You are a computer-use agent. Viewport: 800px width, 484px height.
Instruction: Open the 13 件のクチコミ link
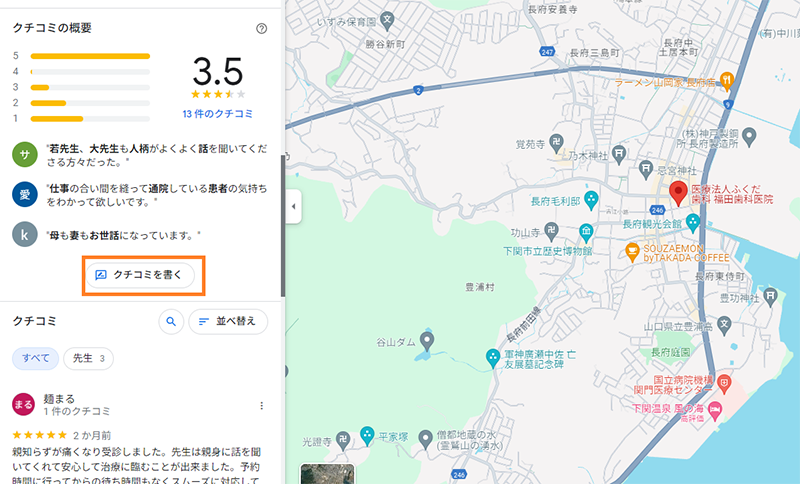pos(217,114)
